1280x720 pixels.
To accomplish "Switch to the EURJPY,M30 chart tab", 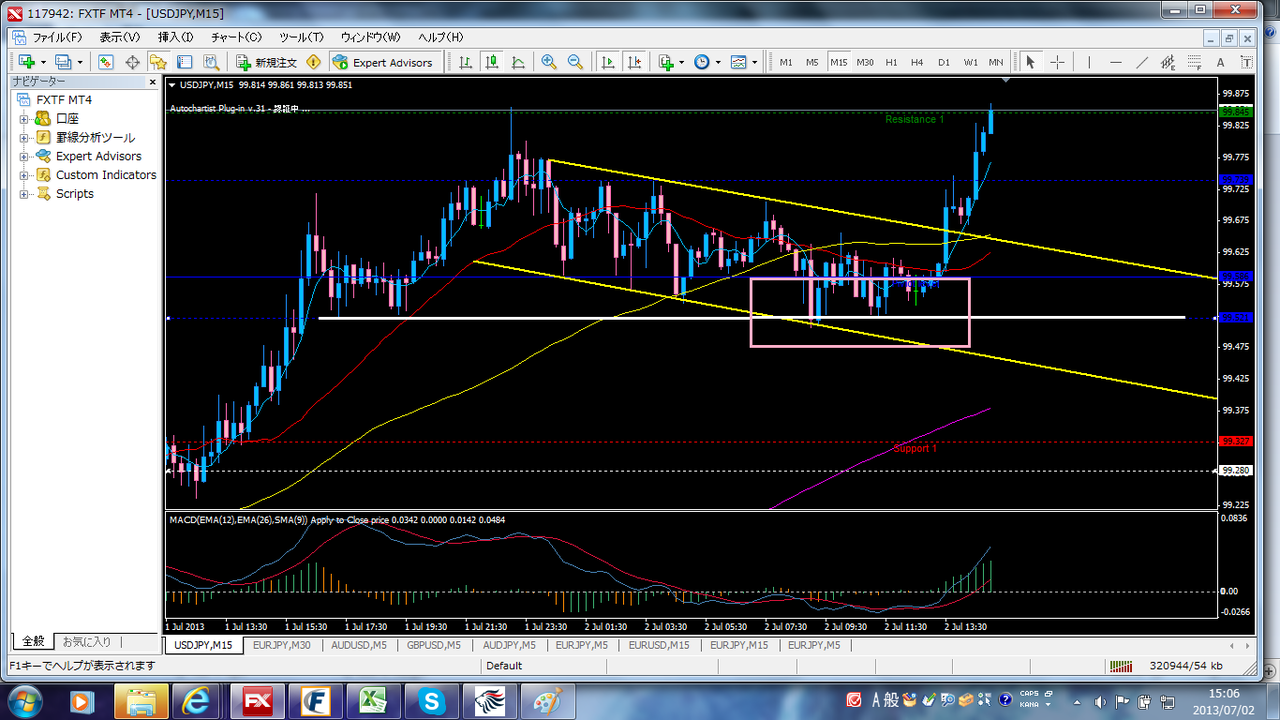I will click(x=281, y=645).
